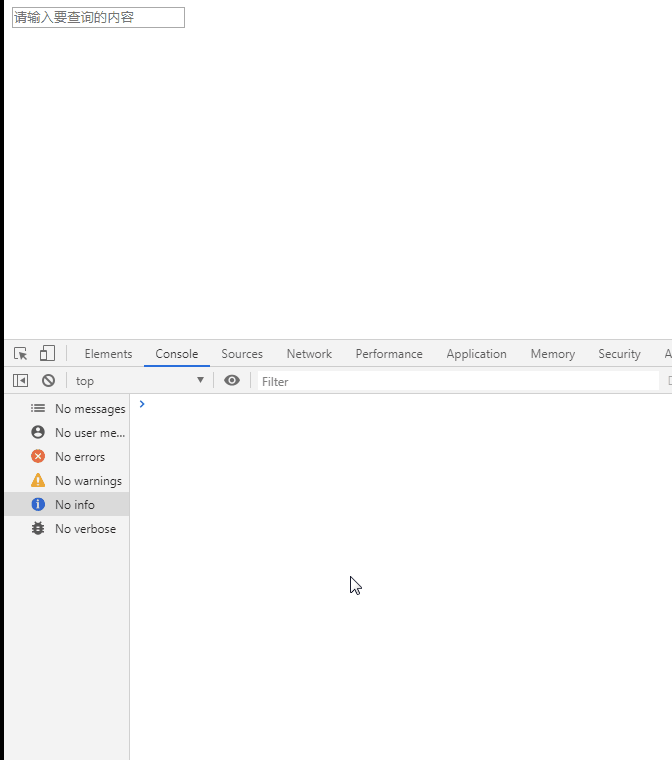Image resolution: width=672 pixels, height=760 pixels.
Task: Open live expression with the eye icon
Action: click(x=232, y=380)
